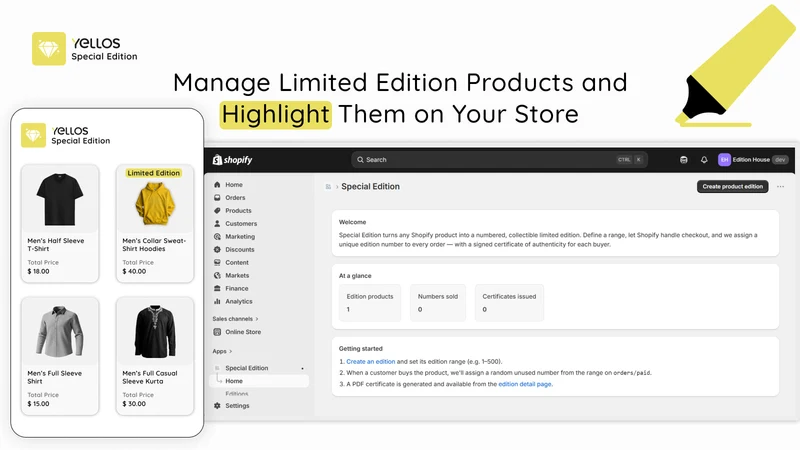Click the Products tag icon

(x=217, y=210)
